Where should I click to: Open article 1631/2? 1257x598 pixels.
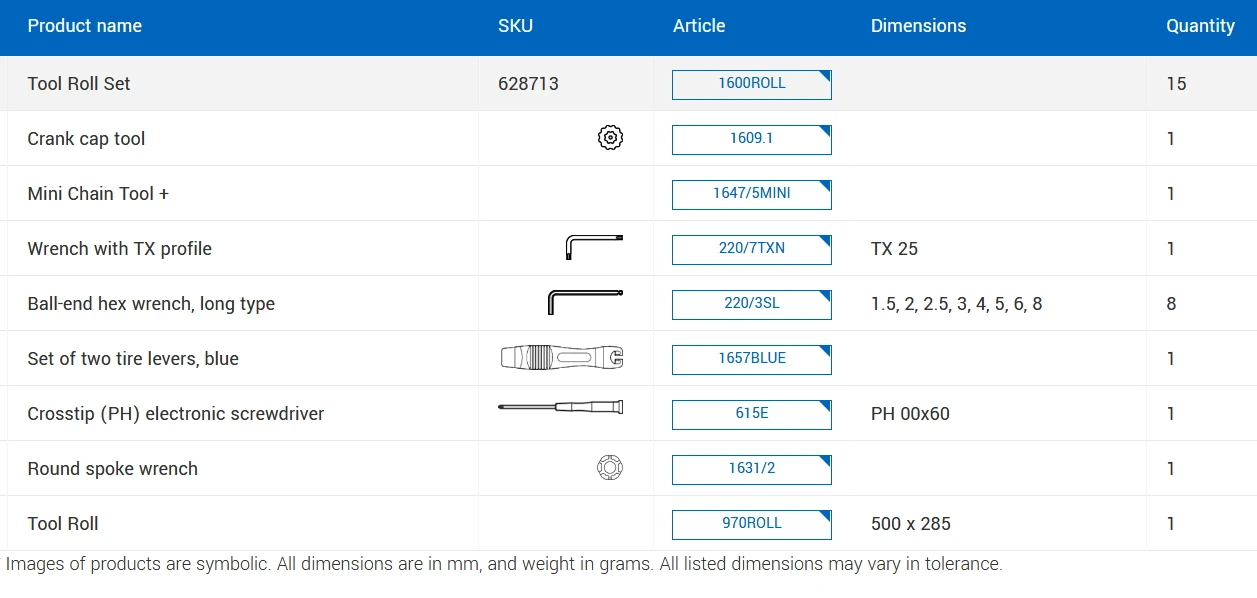[751, 469]
